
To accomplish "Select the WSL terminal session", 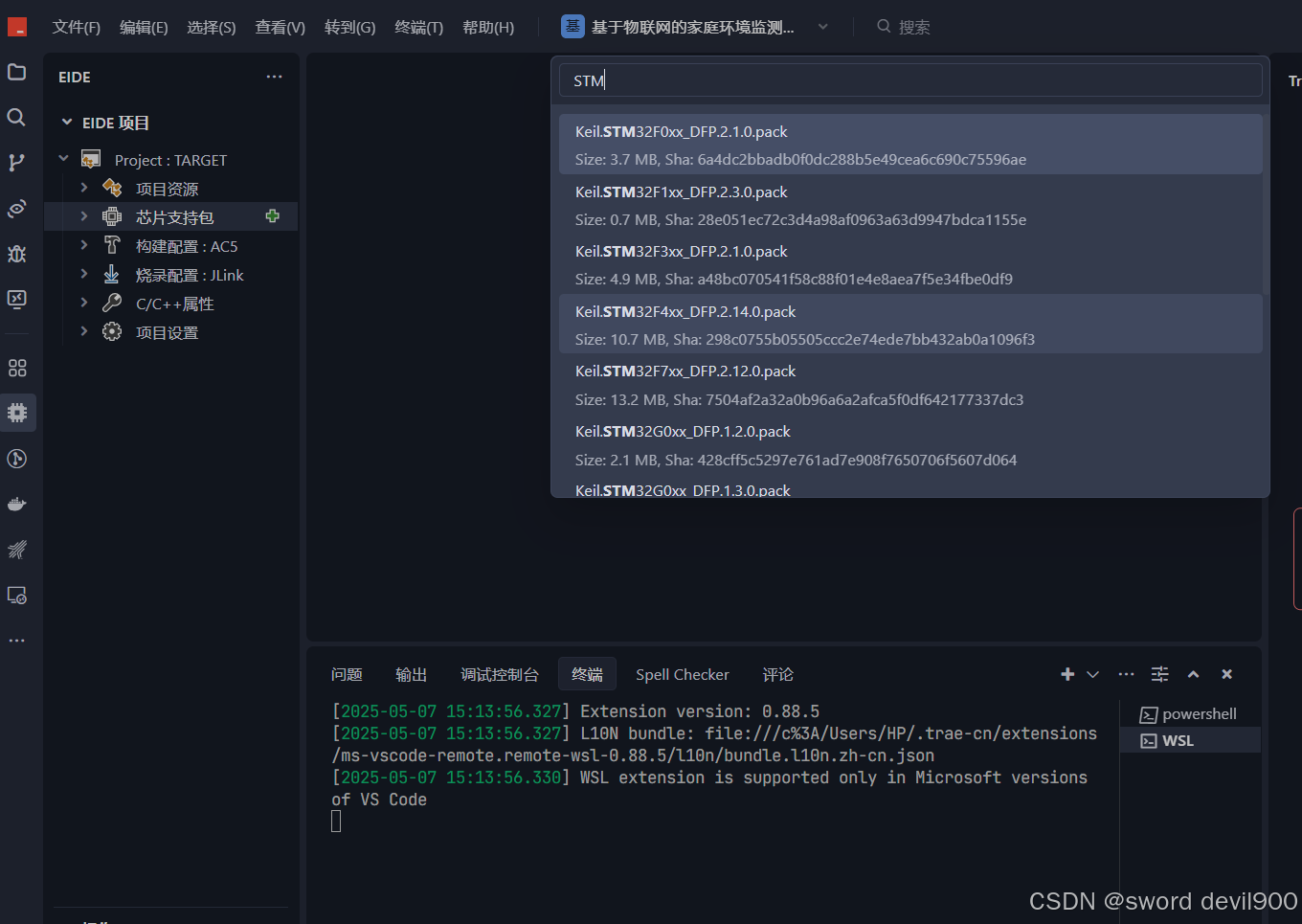I will [x=1190, y=740].
